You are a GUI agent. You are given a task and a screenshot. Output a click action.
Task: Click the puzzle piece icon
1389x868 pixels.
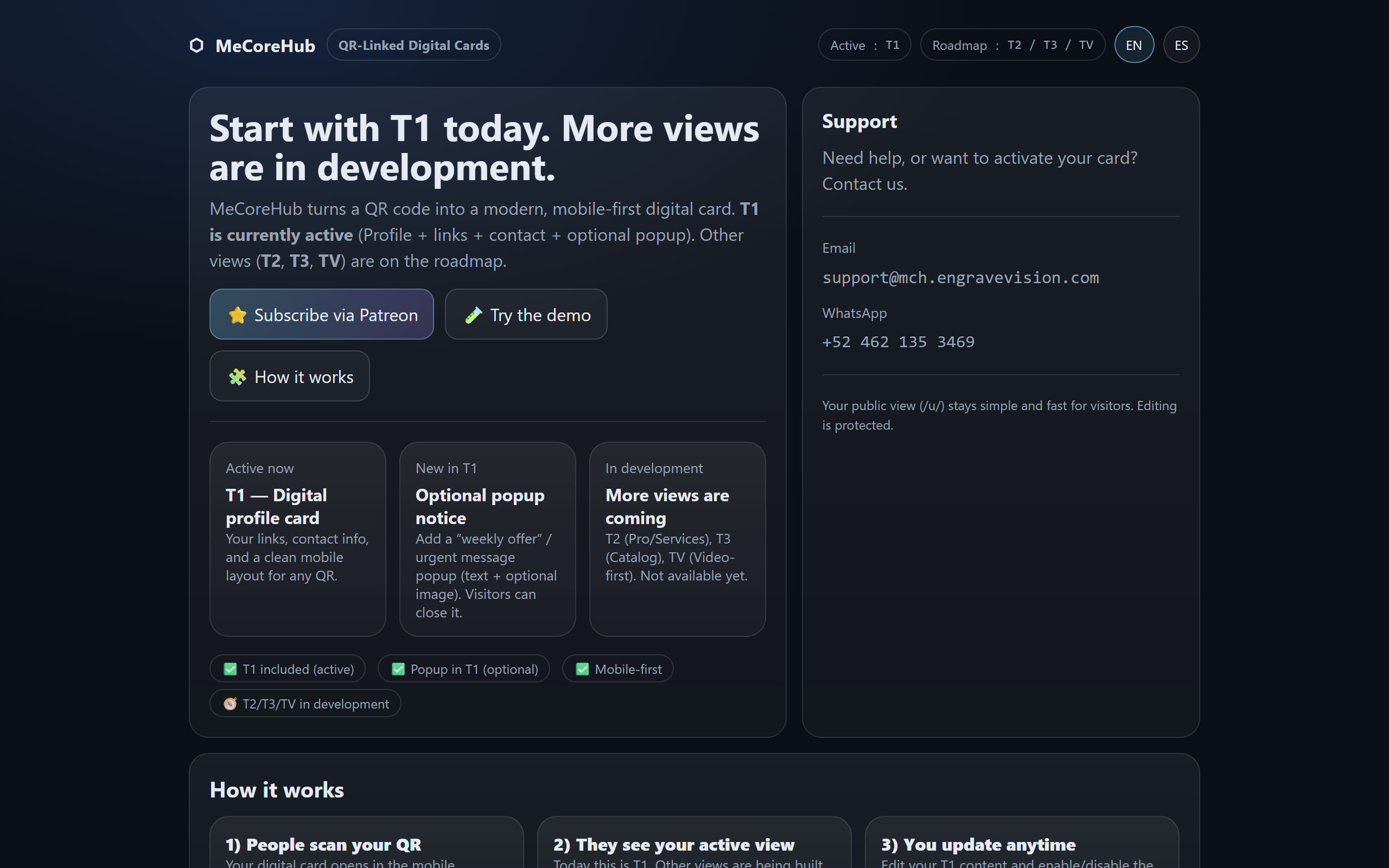[x=238, y=377]
